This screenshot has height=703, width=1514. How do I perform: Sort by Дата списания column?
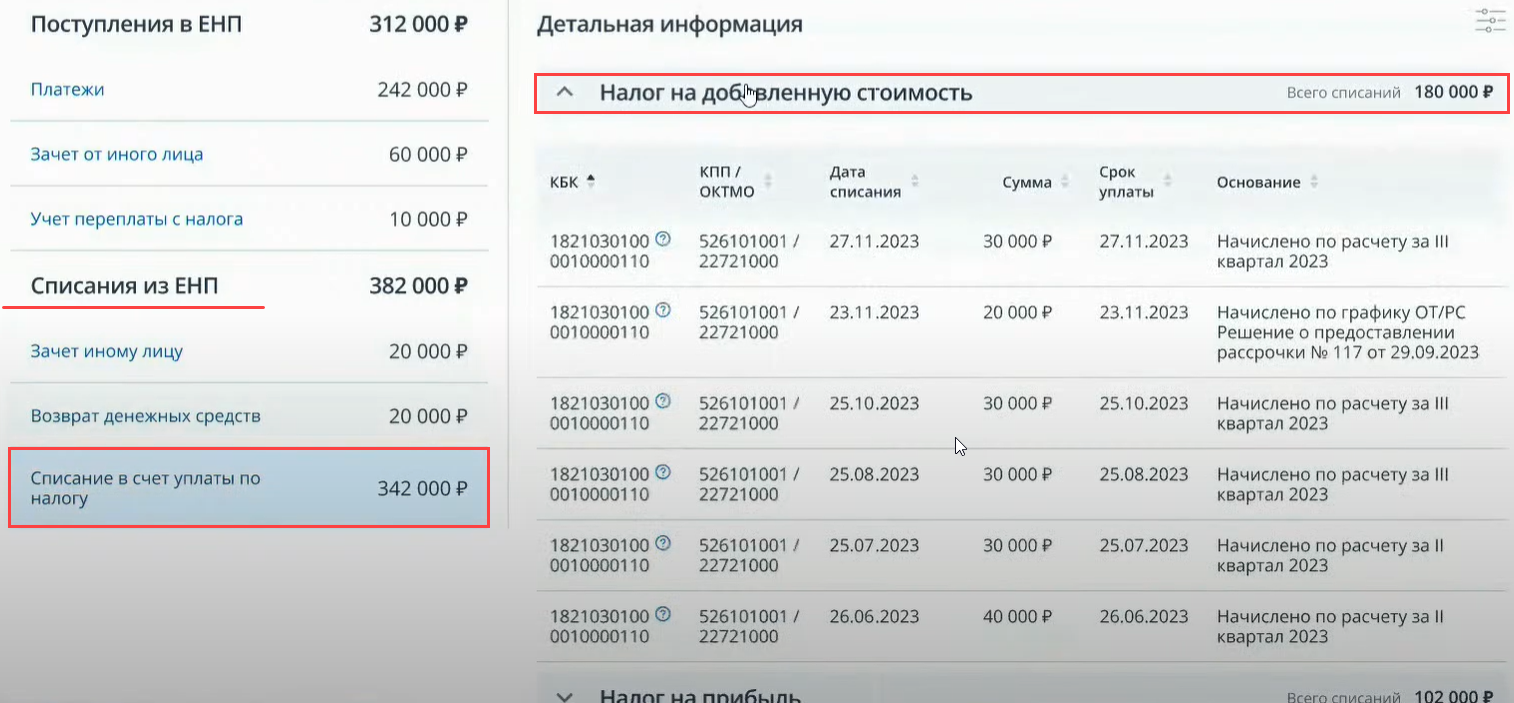tap(915, 182)
